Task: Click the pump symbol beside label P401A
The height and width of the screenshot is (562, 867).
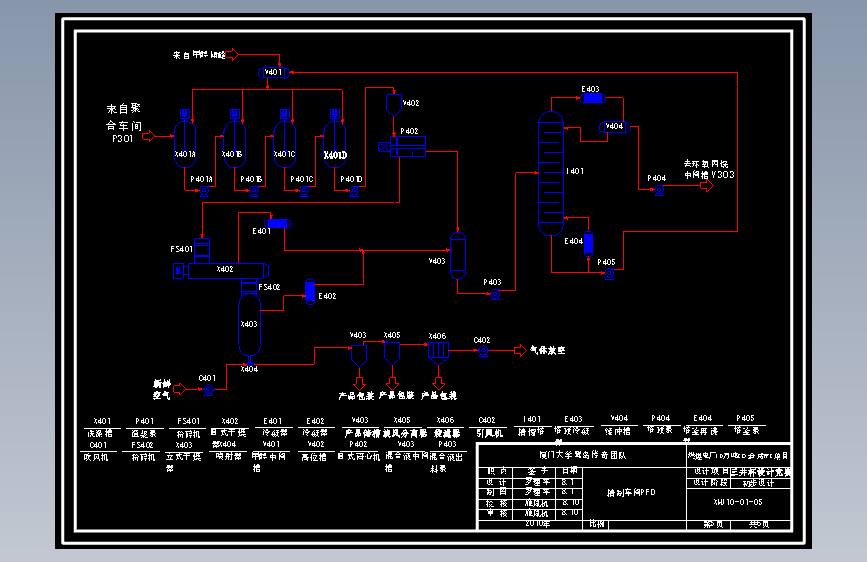Action: pos(204,191)
